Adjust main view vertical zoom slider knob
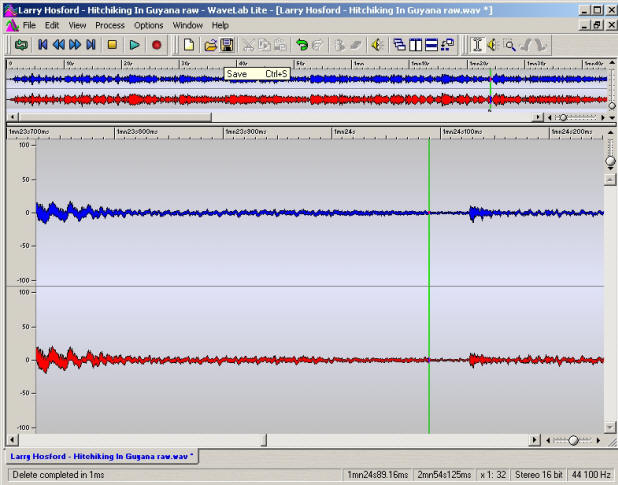 pyautogui.click(x=611, y=161)
